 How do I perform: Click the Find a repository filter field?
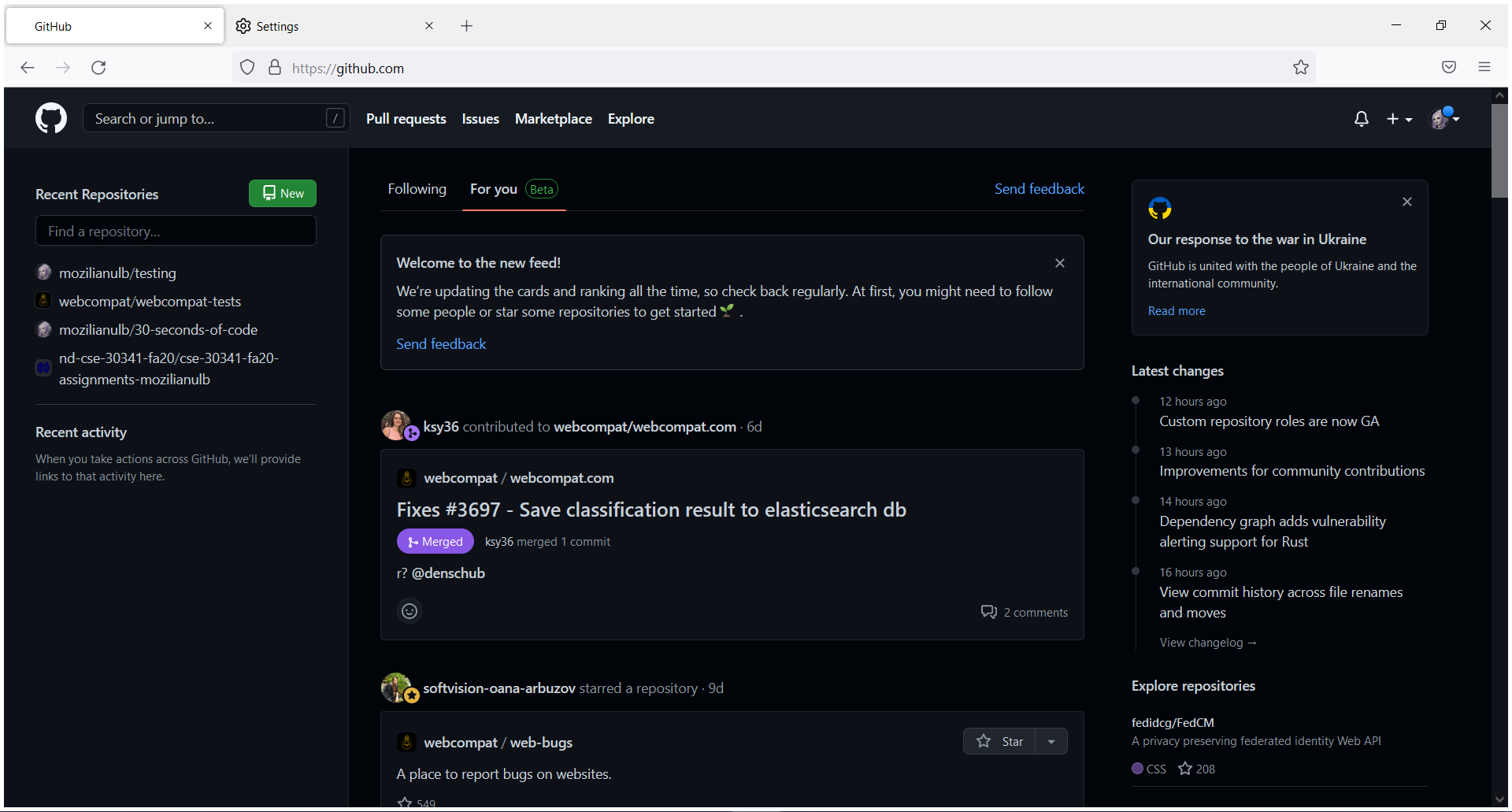click(176, 231)
